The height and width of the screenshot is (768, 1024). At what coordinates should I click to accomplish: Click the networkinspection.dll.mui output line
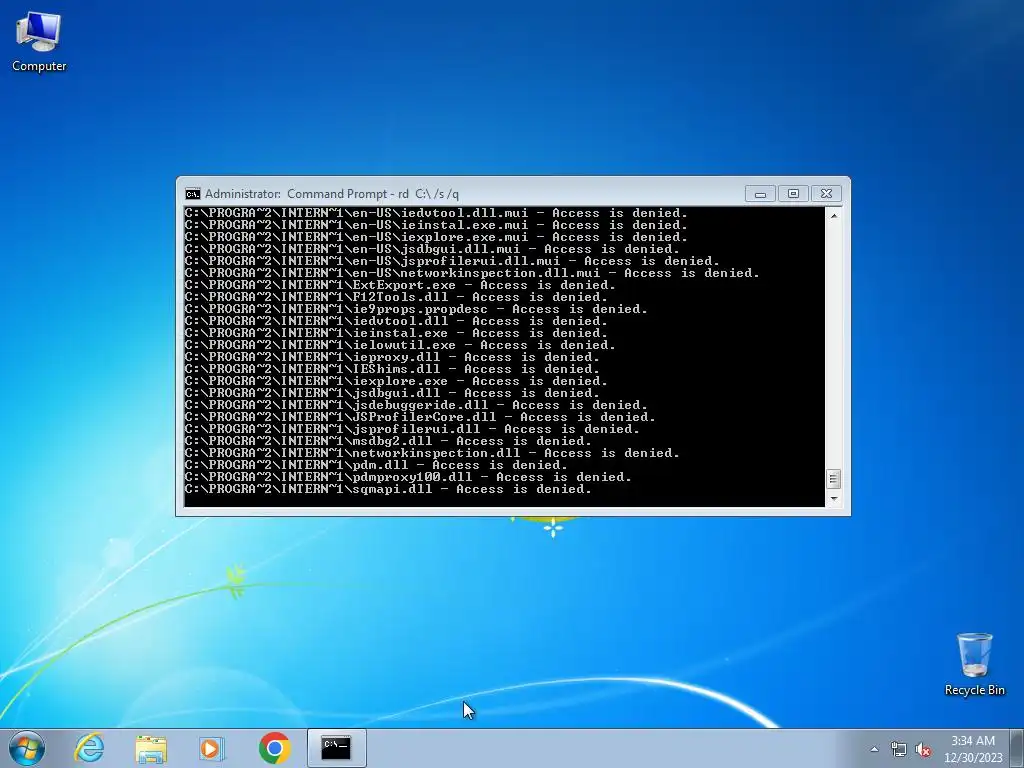pyautogui.click(x=472, y=273)
